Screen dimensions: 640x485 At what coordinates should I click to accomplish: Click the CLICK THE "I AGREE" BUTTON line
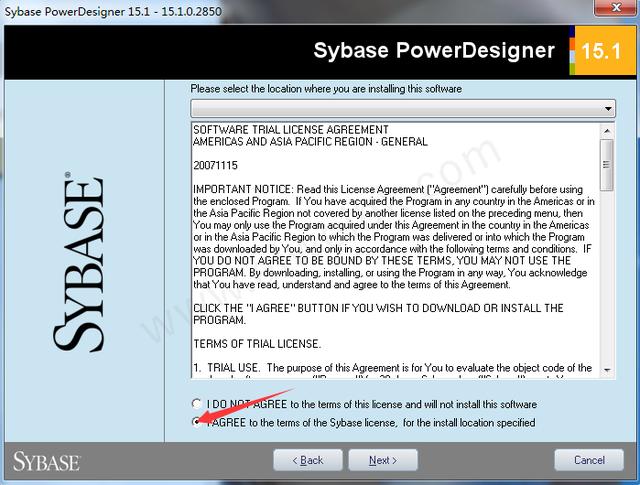[378, 308]
